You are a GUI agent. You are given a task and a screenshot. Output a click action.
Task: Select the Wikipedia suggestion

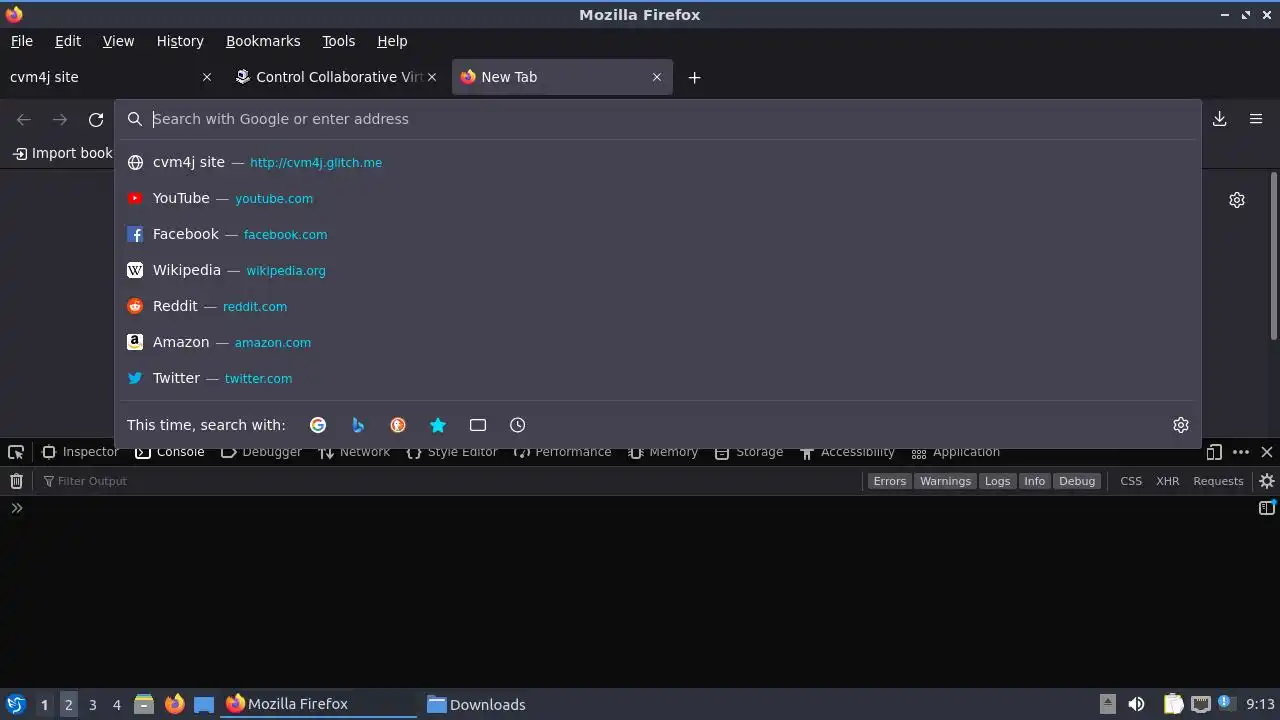tap(658, 270)
